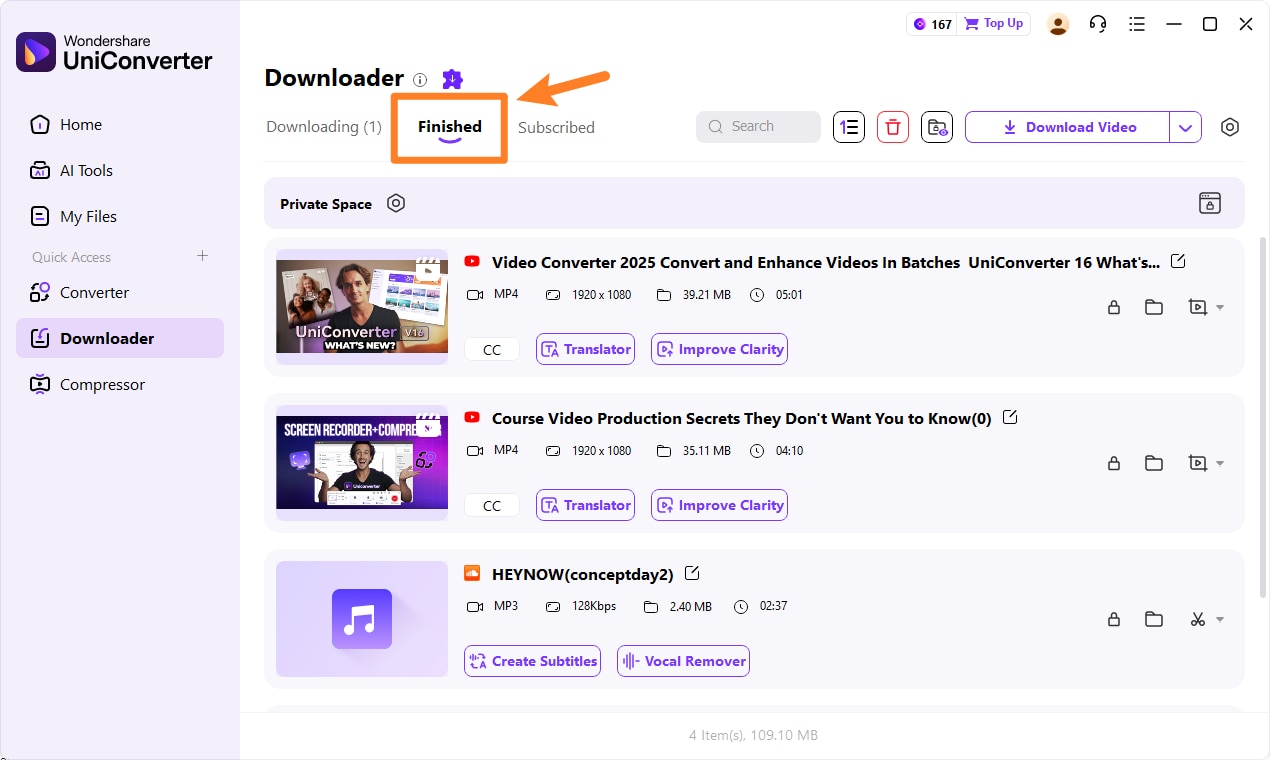Select Downloader in the sidebar
The width and height of the screenshot is (1270, 760).
[x=120, y=339]
